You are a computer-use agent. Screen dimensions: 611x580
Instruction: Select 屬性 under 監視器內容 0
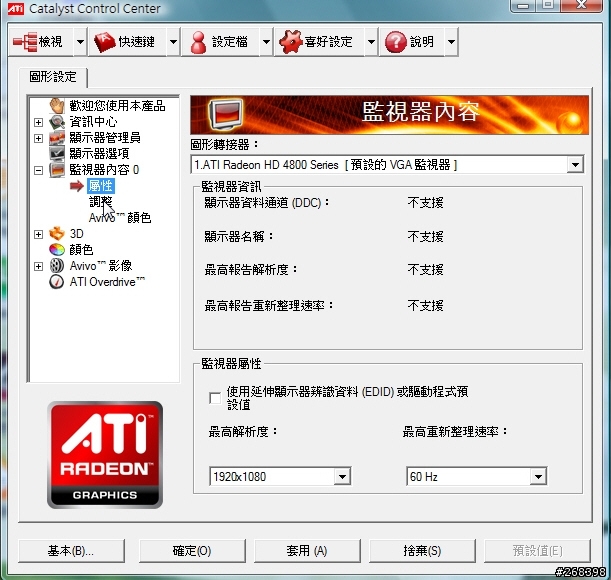tap(101, 186)
